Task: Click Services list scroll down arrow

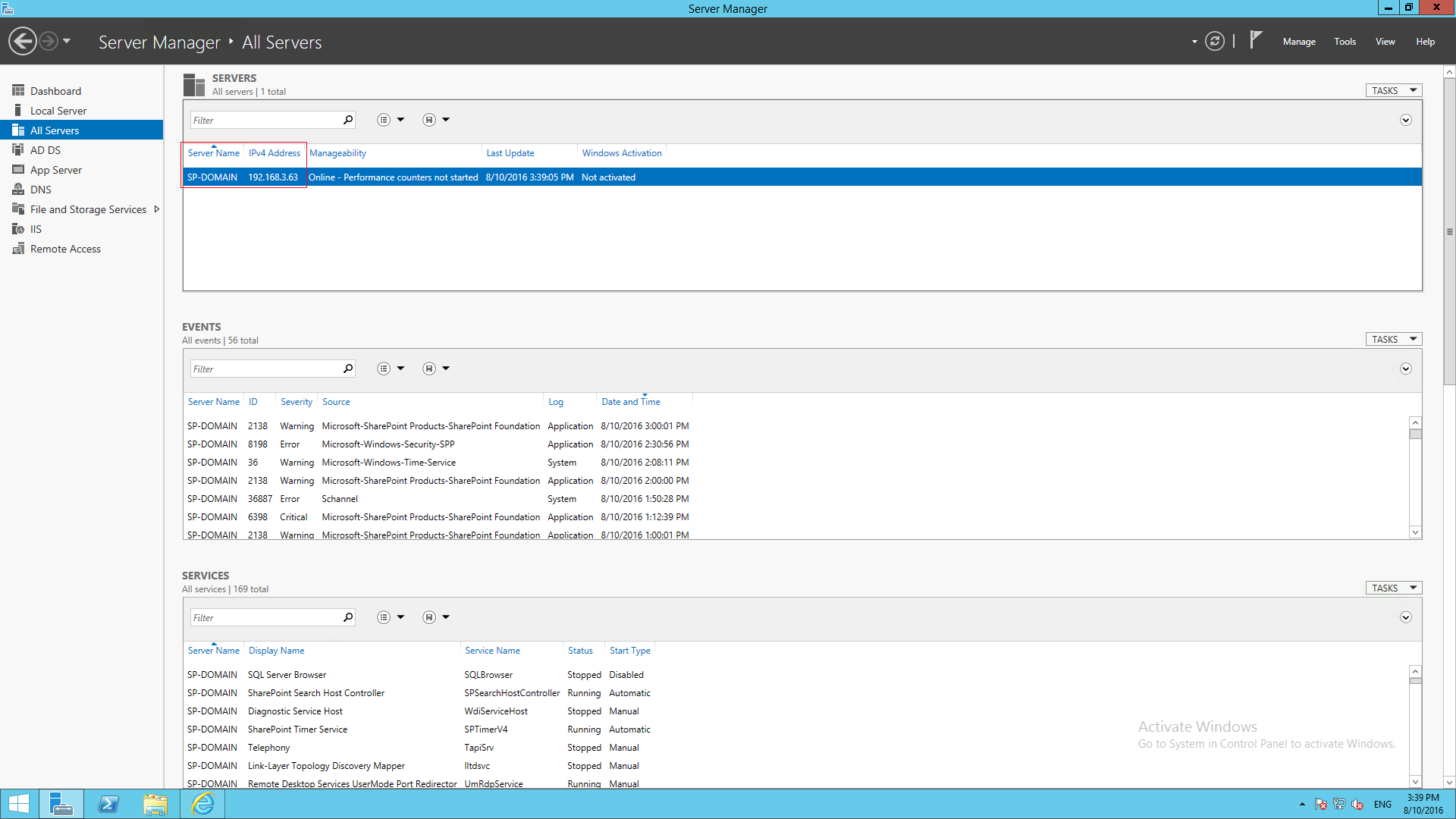Action: 1415,781
